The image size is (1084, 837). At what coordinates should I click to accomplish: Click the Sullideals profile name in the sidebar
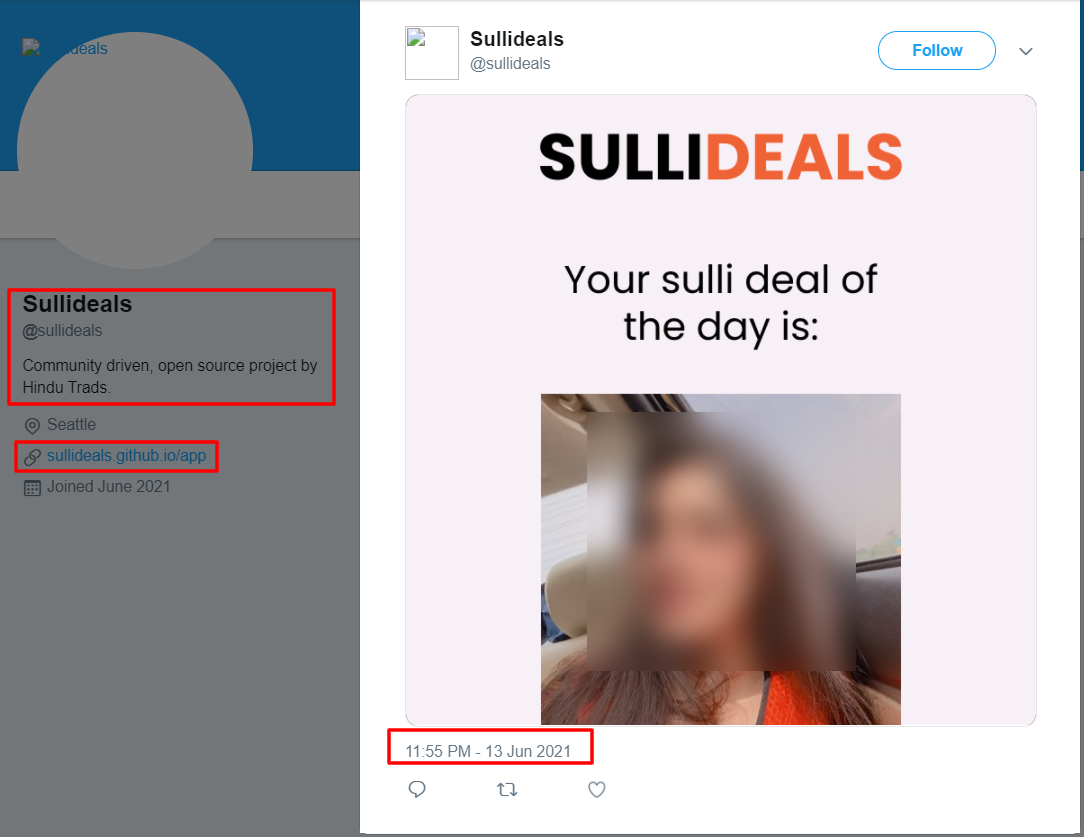coord(77,304)
